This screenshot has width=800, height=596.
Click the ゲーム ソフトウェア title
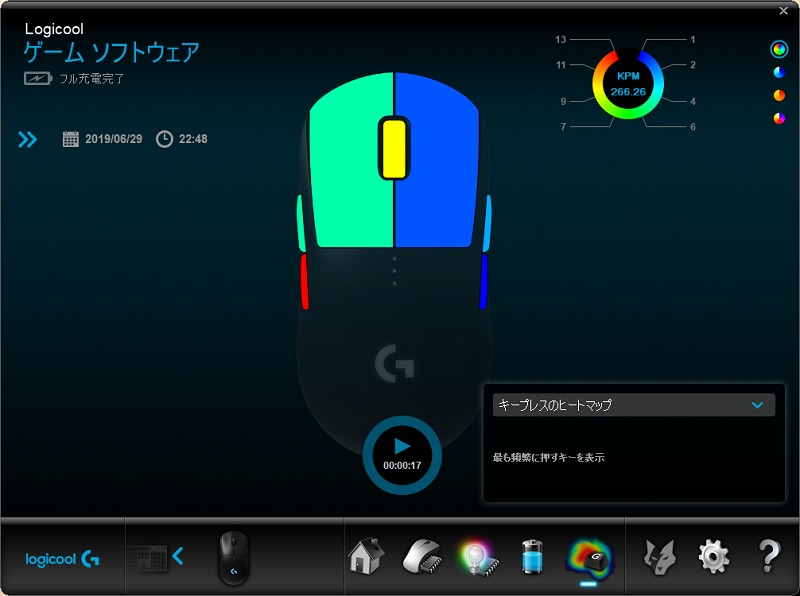(111, 53)
